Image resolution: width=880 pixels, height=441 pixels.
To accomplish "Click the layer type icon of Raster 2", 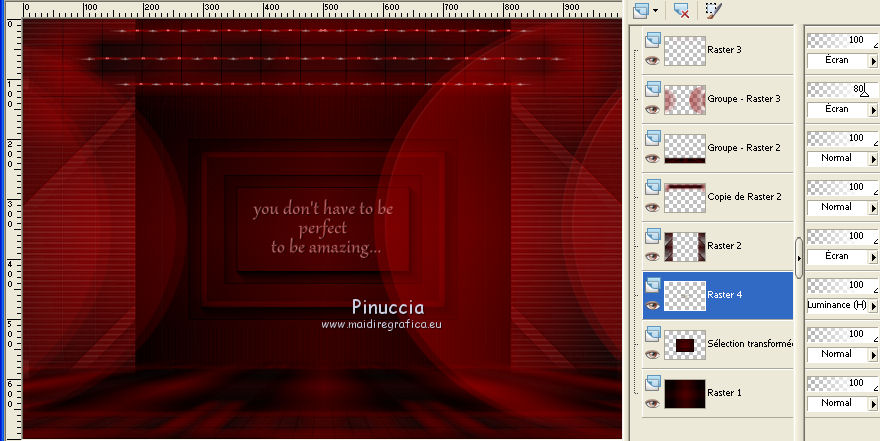I will (652, 236).
